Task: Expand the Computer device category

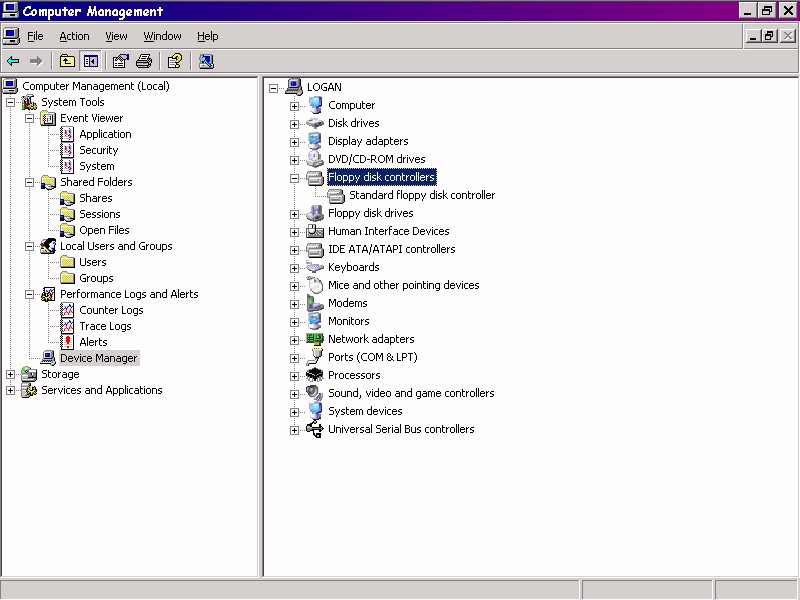Action: pyautogui.click(x=294, y=106)
